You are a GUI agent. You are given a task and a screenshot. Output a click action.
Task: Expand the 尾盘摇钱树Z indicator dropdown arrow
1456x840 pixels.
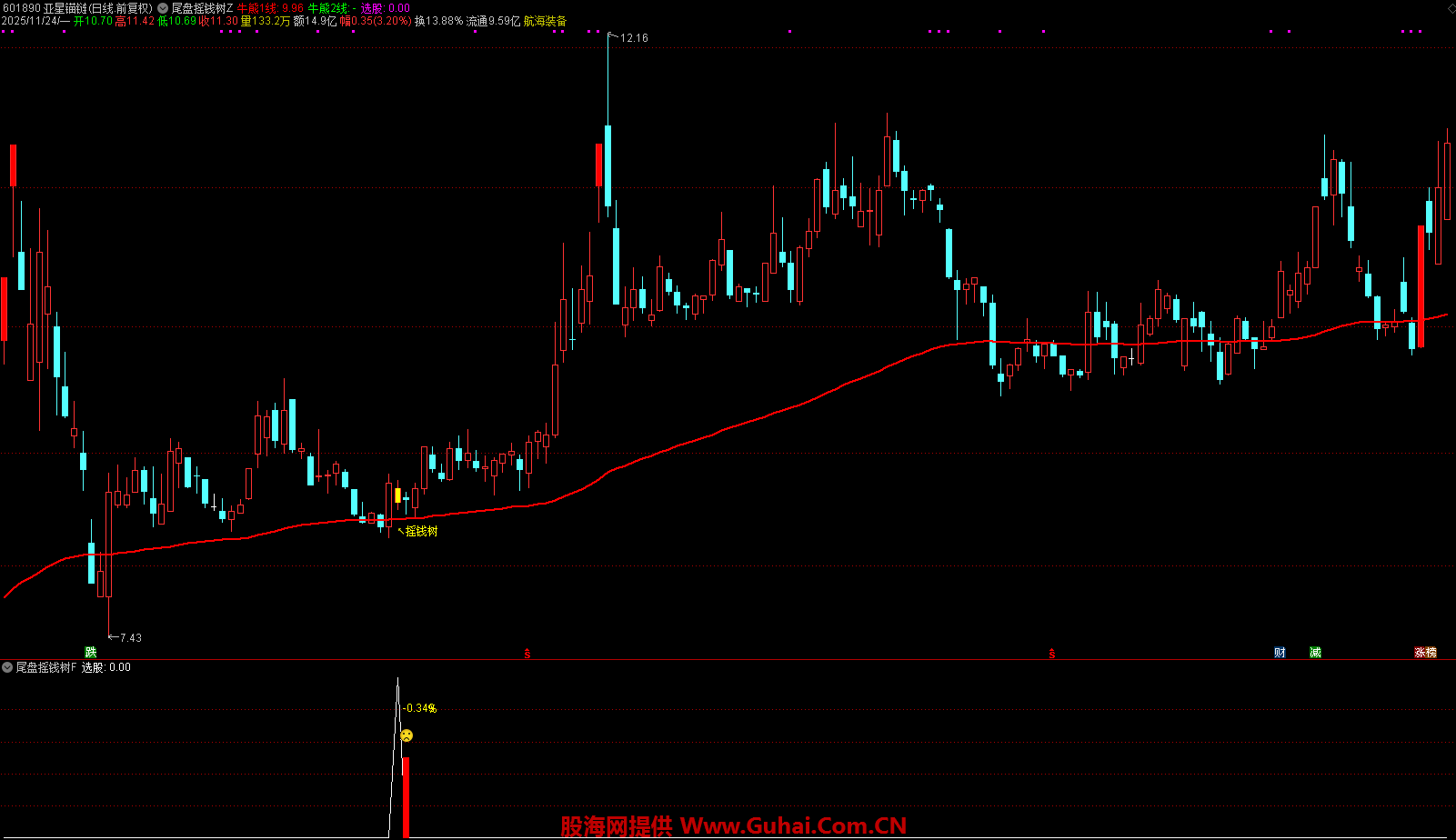(x=163, y=8)
